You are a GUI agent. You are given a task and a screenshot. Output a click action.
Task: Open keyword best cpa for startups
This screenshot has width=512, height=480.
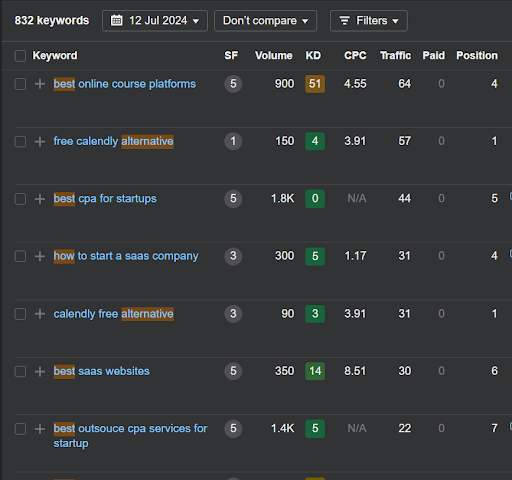pyautogui.click(x=105, y=199)
